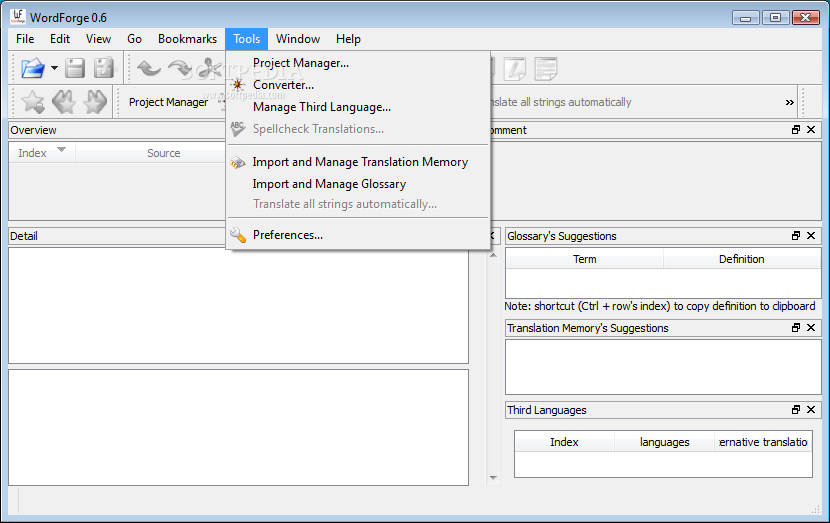This screenshot has width=830, height=523.
Task: Click Translate all strings automatically toolbar button
Action: (x=561, y=102)
